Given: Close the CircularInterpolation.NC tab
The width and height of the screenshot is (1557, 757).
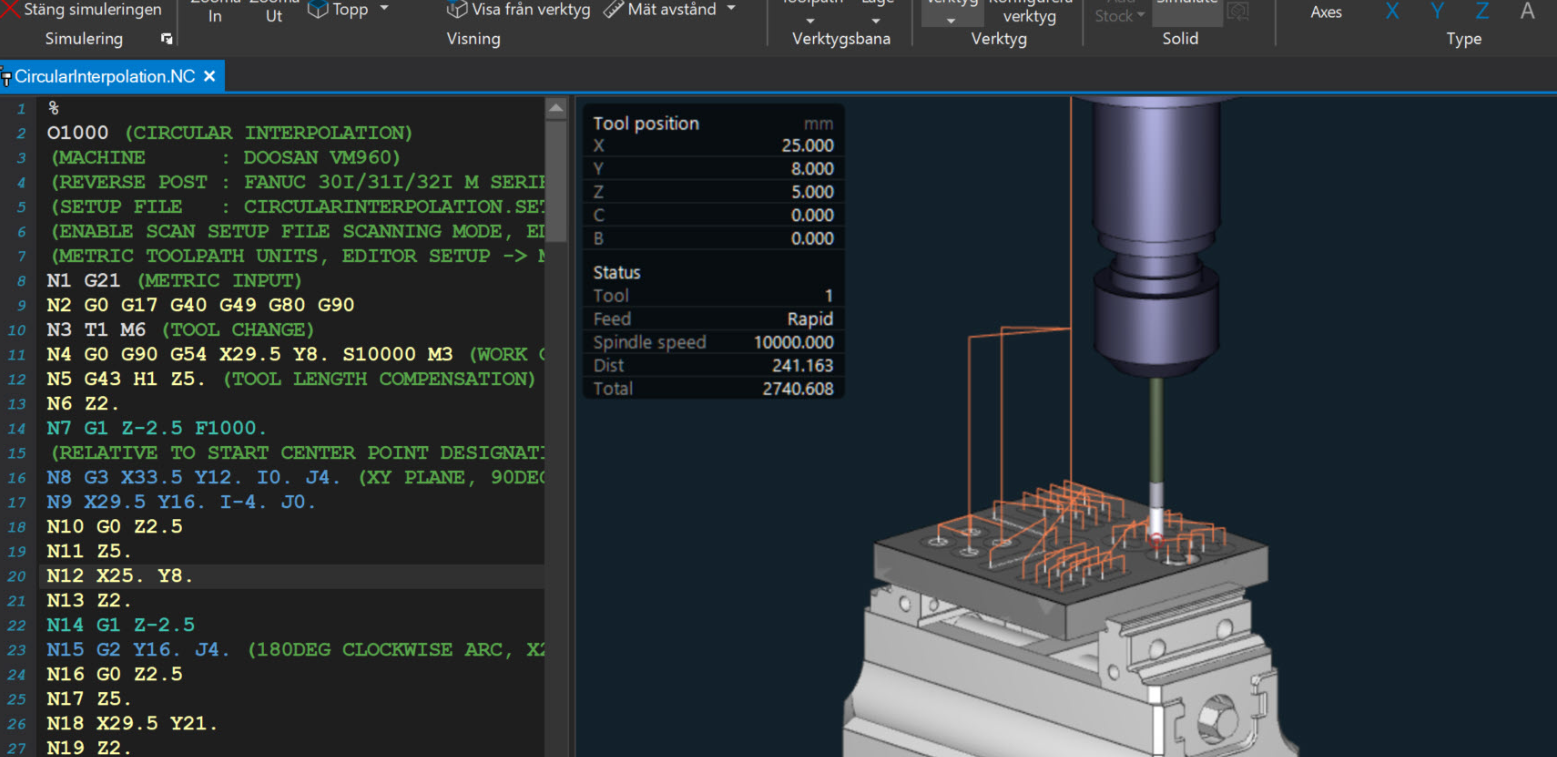Looking at the screenshot, I should [209, 76].
